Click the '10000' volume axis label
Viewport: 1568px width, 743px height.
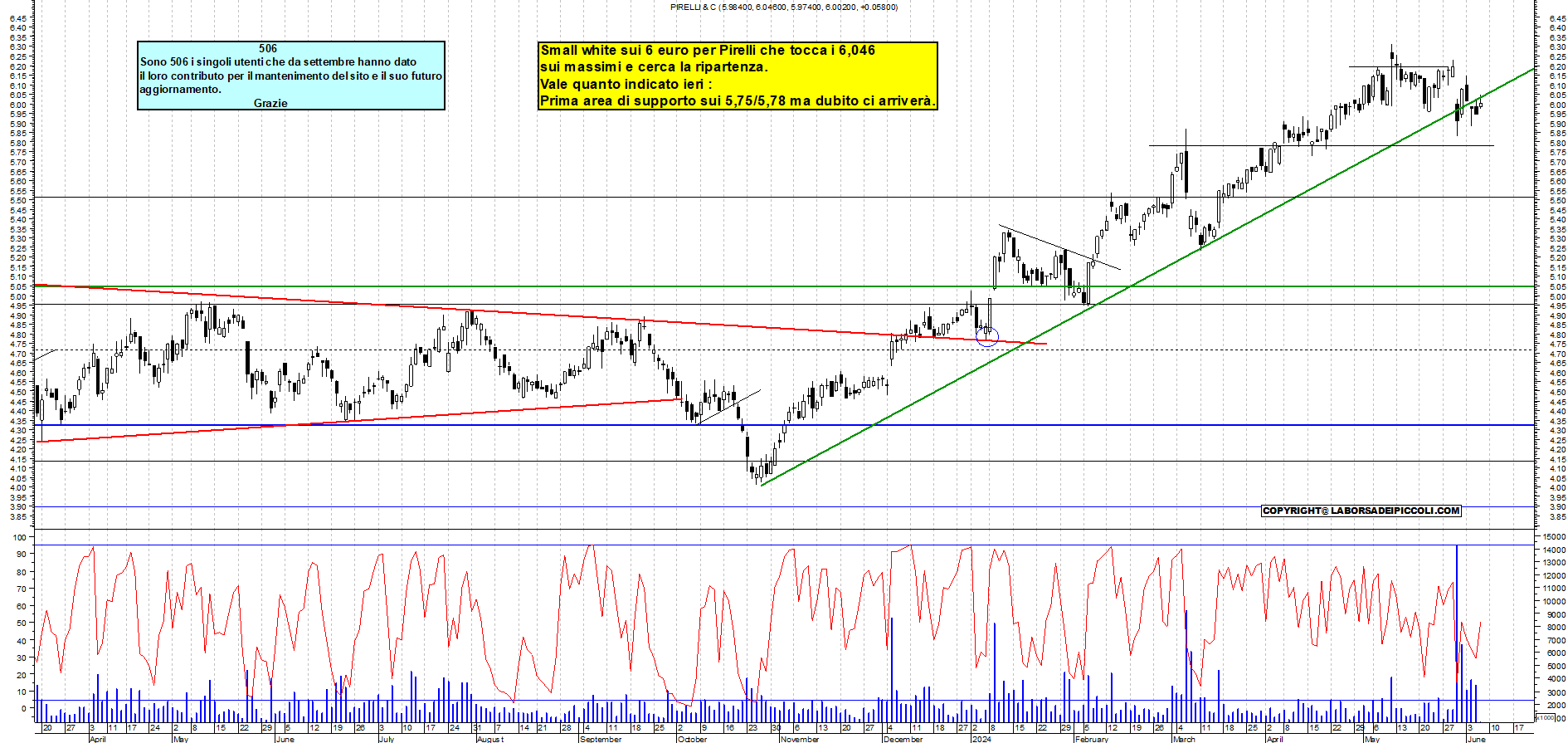click(x=1554, y=602)
